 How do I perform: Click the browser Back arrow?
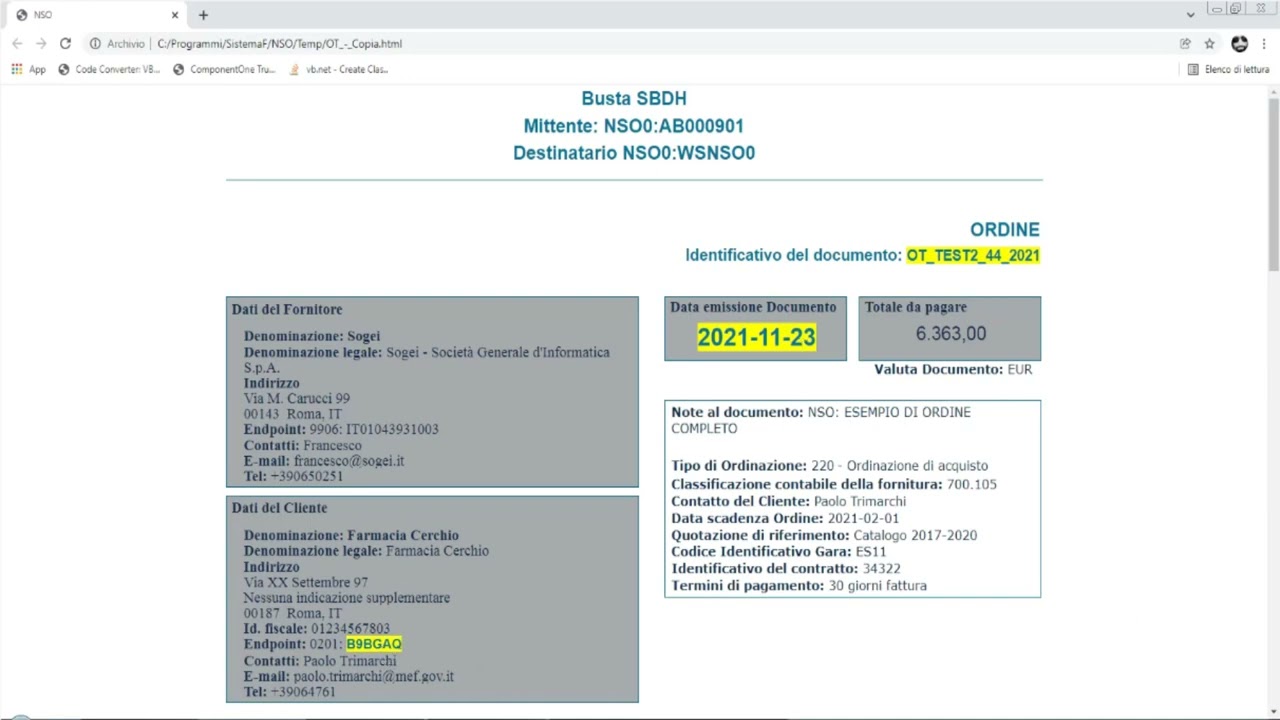[17, 44]
